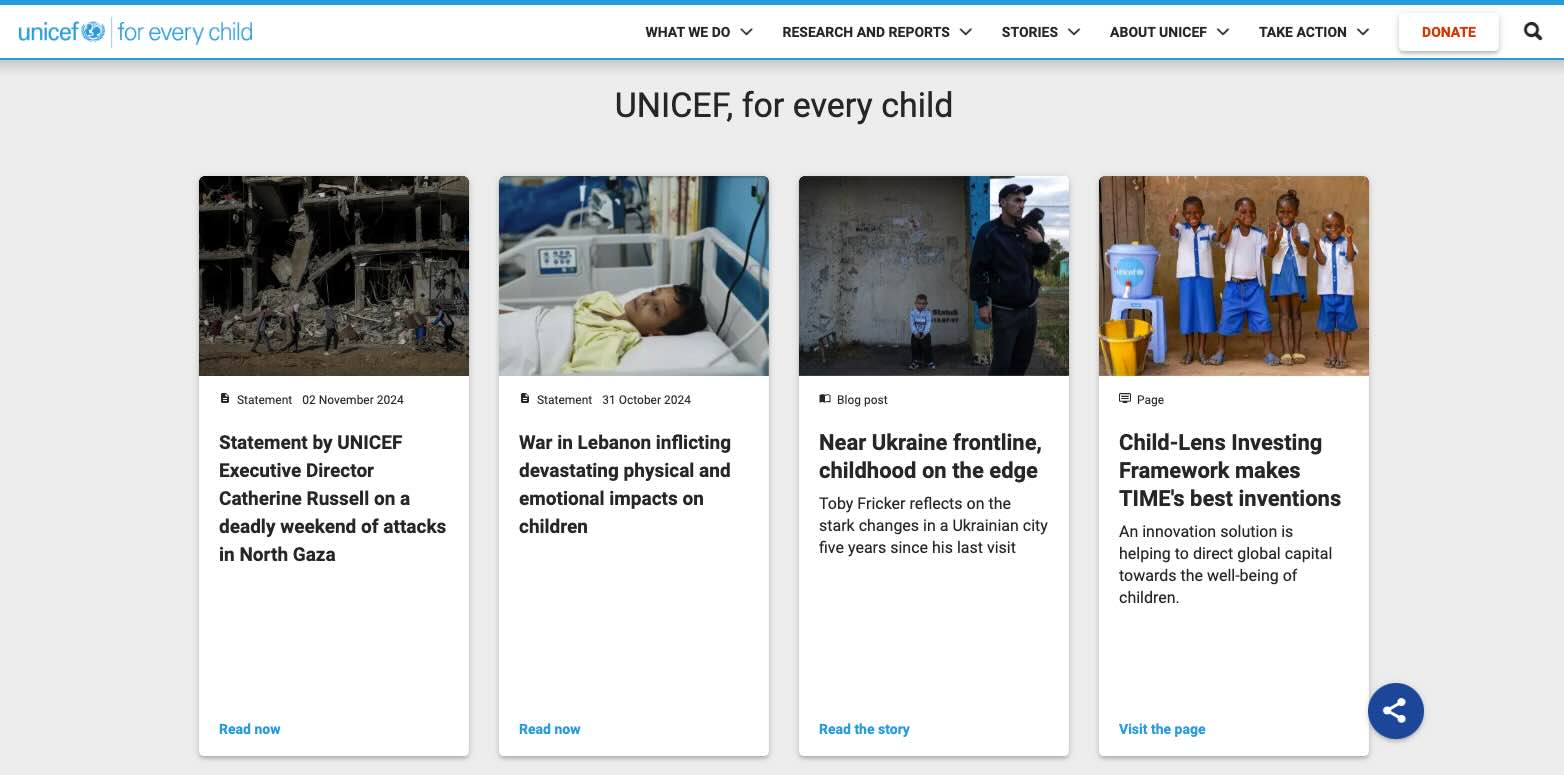Click the Statement document icon on Lebanon card

[x=525, y=399]
